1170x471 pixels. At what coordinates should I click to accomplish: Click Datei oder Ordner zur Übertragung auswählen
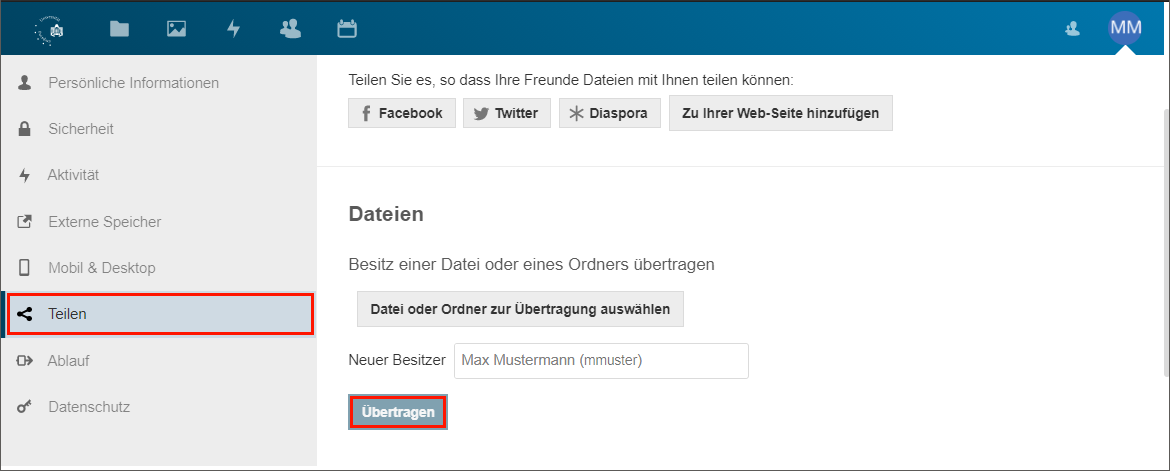pyautogui.click(x=520, y=309)
